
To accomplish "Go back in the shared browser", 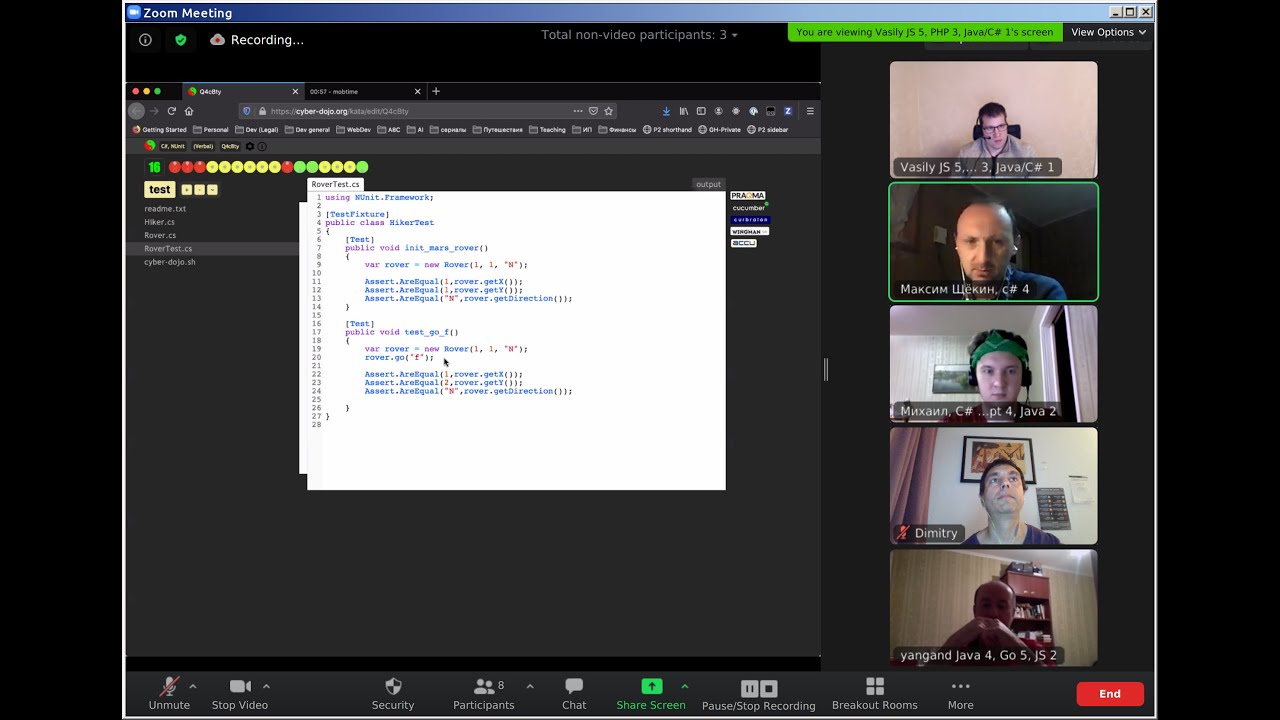I will click(x=137, y=111).
